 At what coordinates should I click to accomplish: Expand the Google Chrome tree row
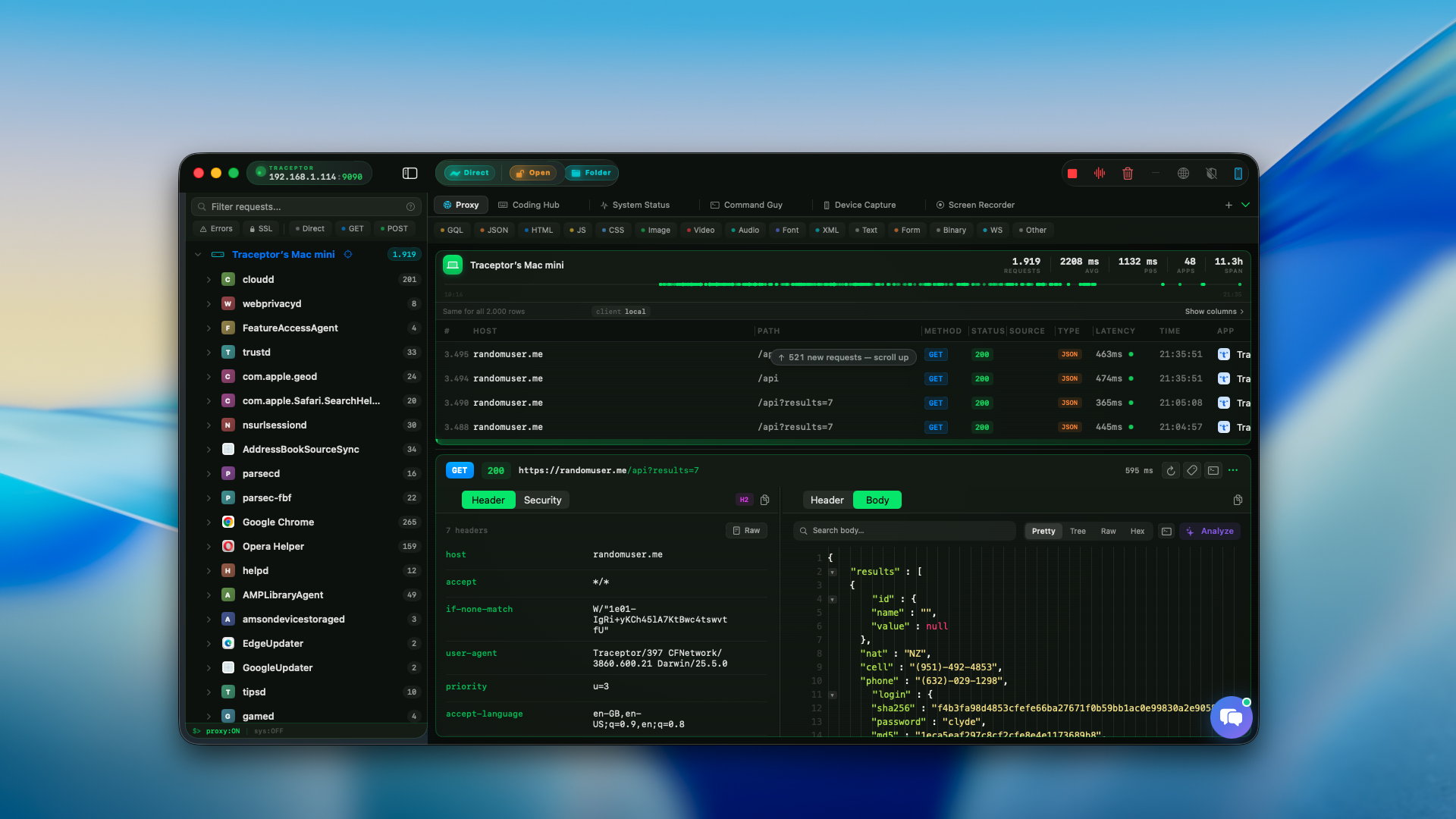(x=209, y=522)
